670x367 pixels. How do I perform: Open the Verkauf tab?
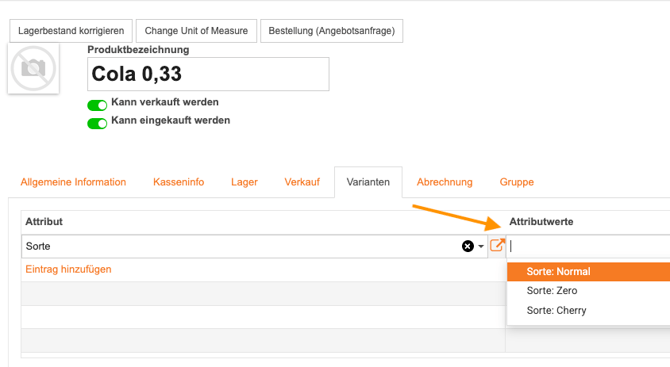pyautogui.click(x=302, y=182)
